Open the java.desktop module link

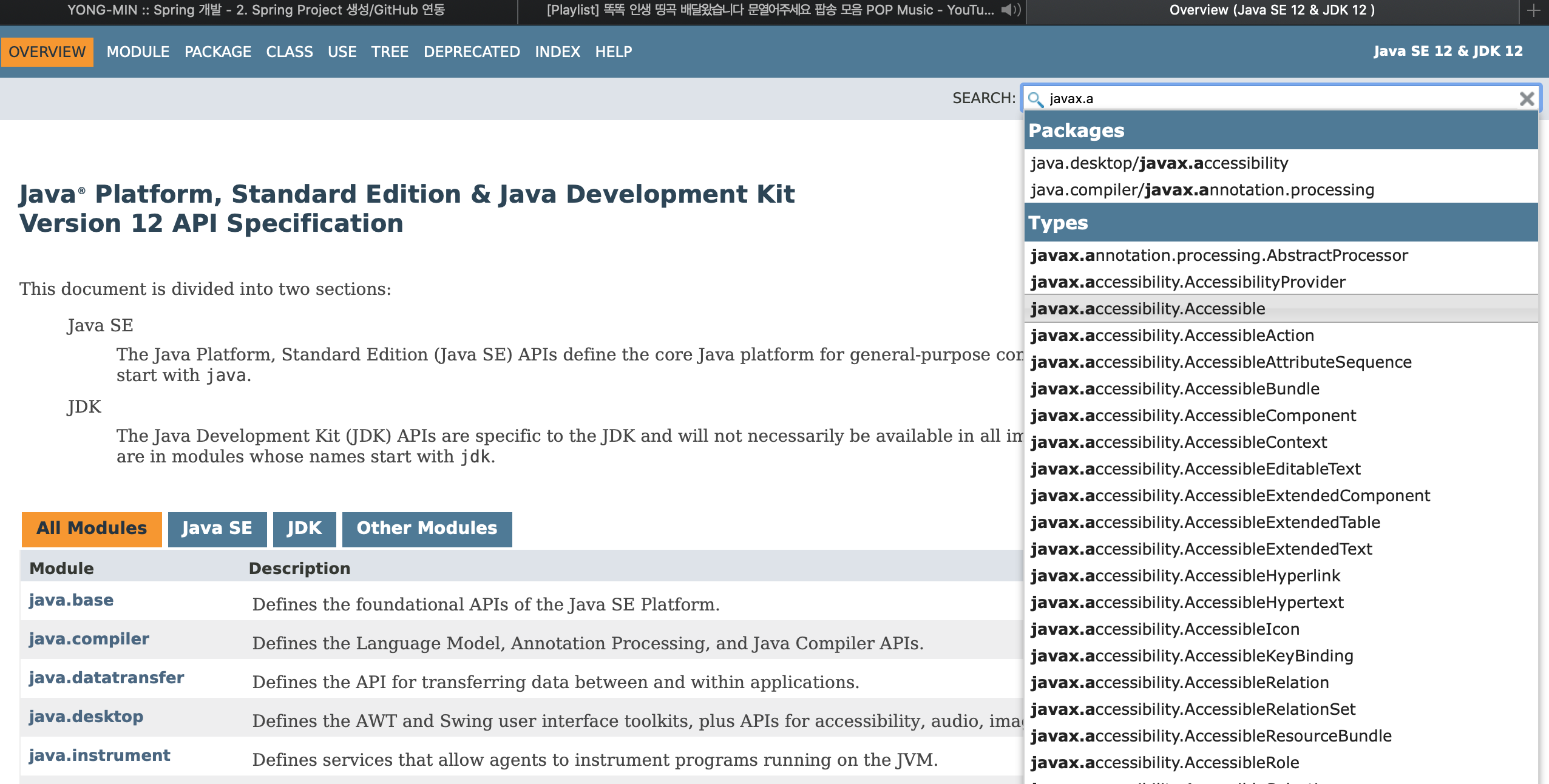(x=86, y=717)
